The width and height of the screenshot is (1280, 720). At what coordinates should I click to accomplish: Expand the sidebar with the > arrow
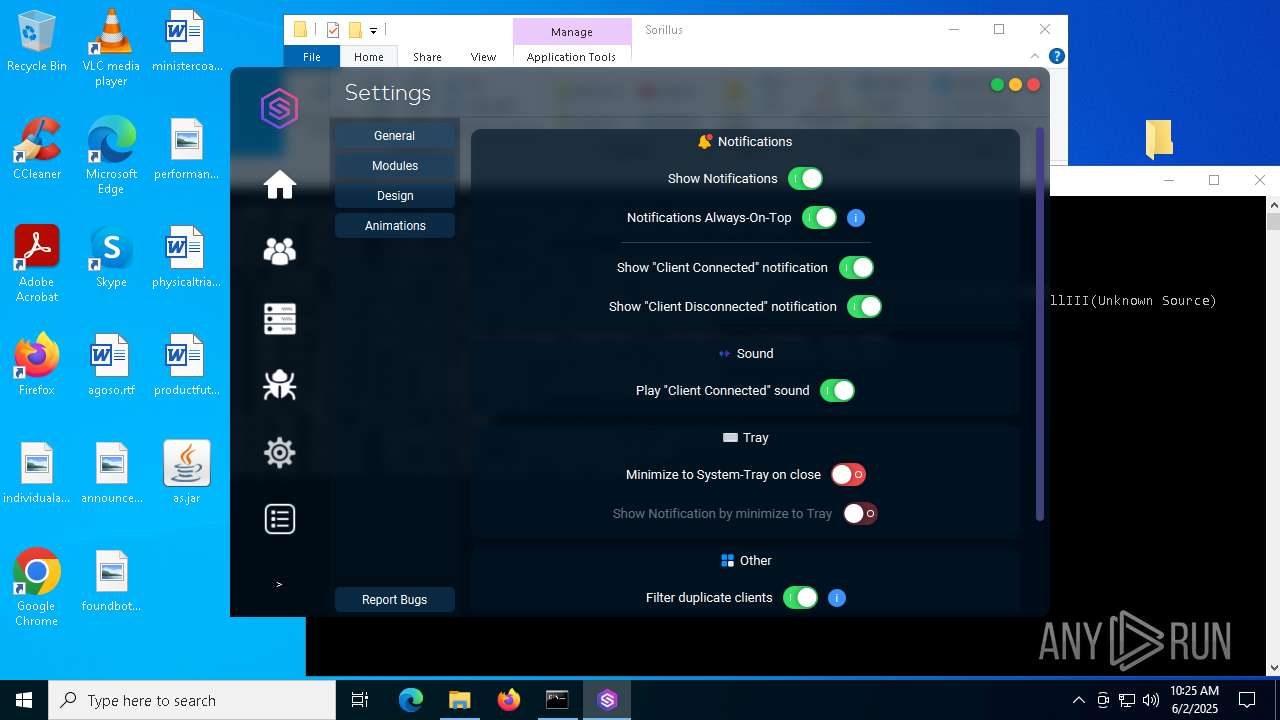279,584
